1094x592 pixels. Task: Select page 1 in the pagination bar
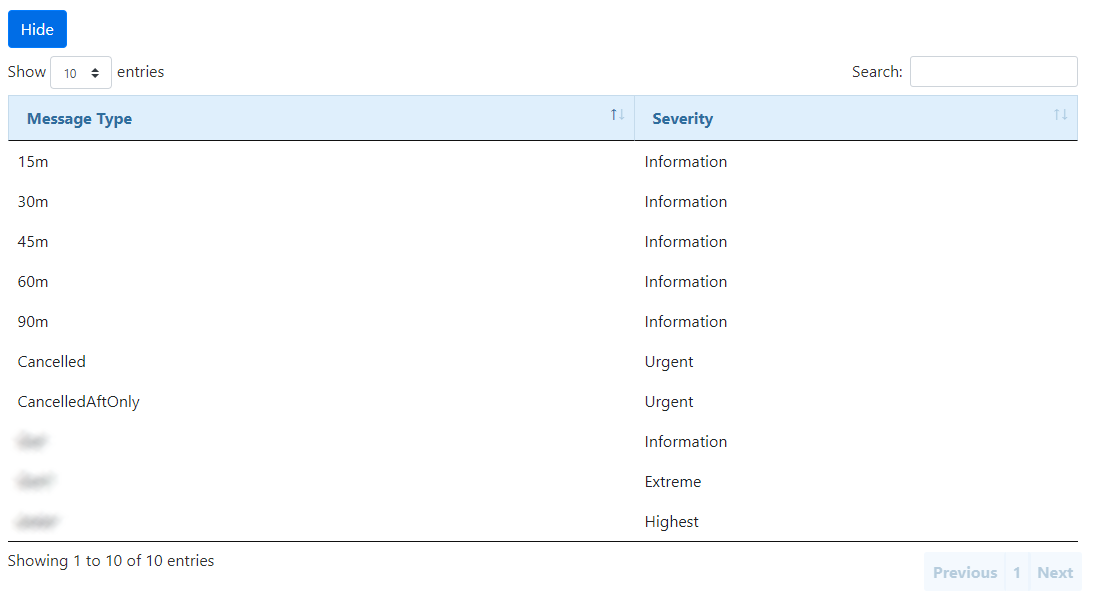tap(1017, 572)
